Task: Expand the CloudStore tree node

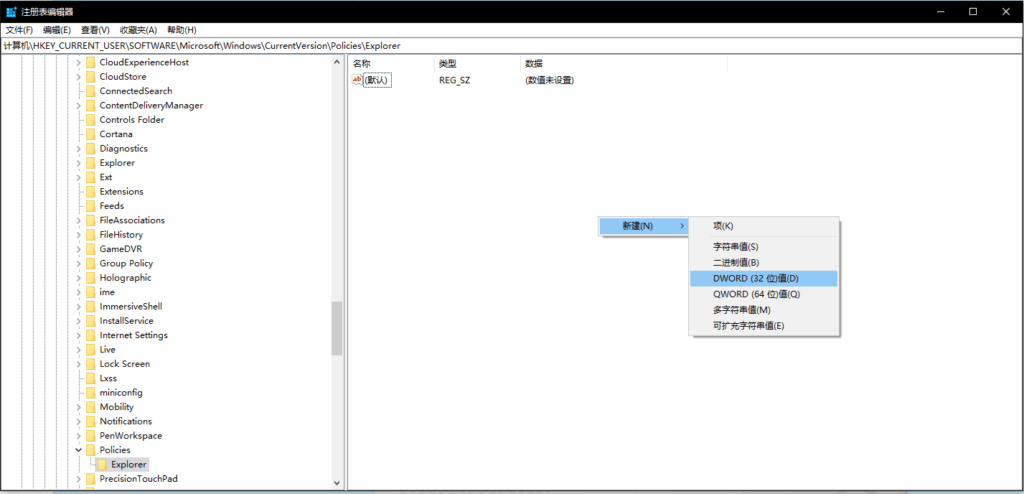Action: [x=78, y=77]
